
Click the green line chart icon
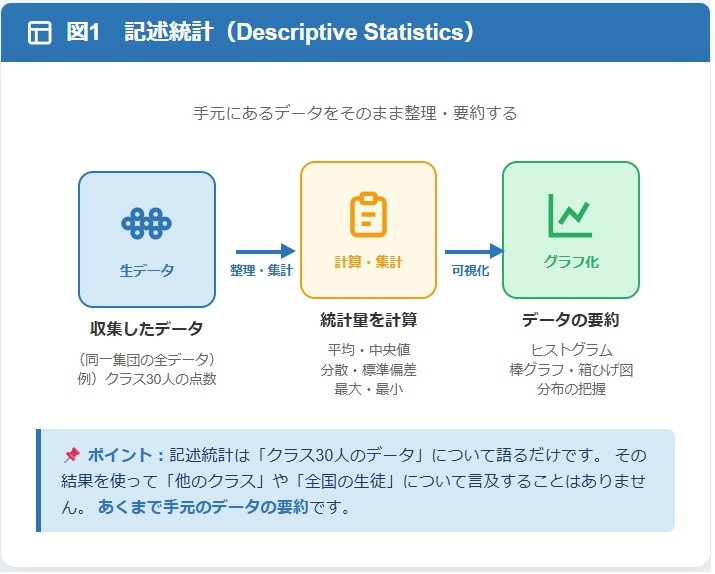[x=570, y=215]
